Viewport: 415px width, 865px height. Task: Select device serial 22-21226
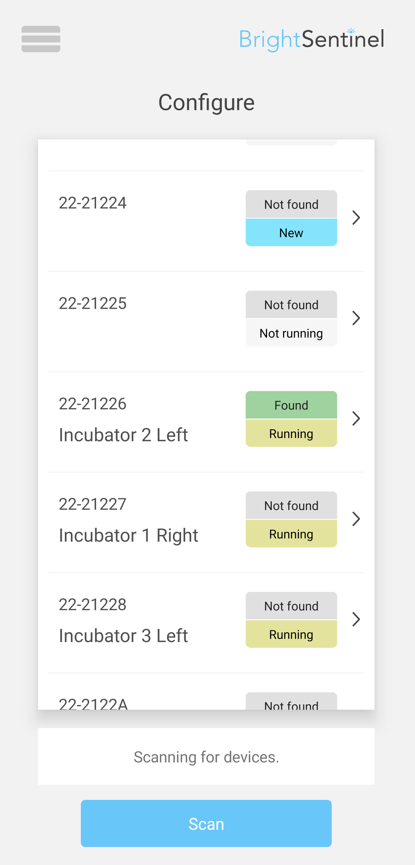93,404
